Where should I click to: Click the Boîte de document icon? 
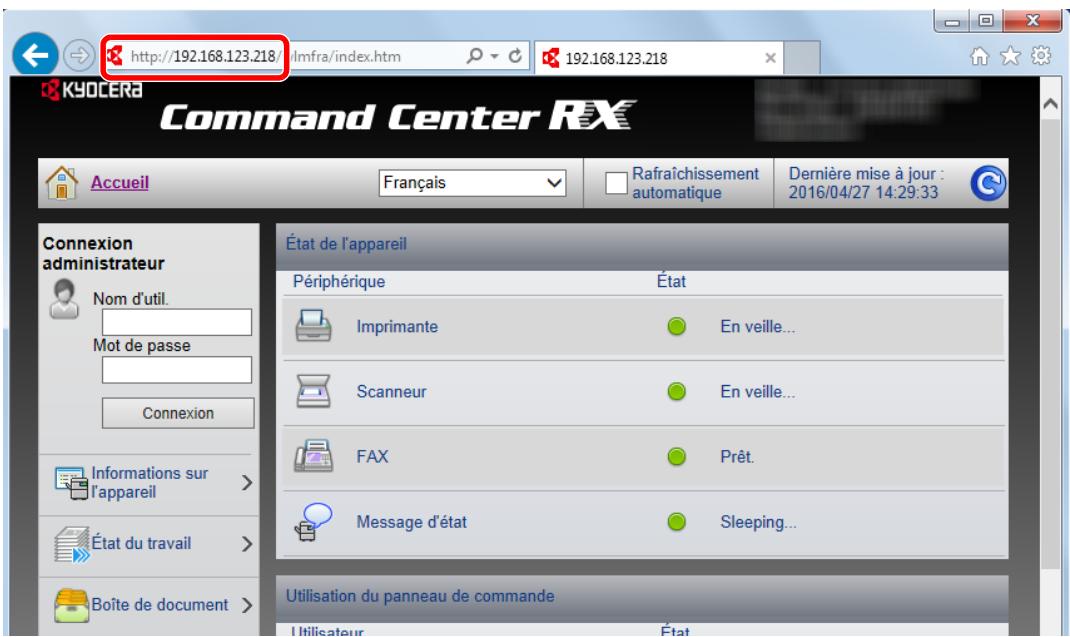point(72,605)
